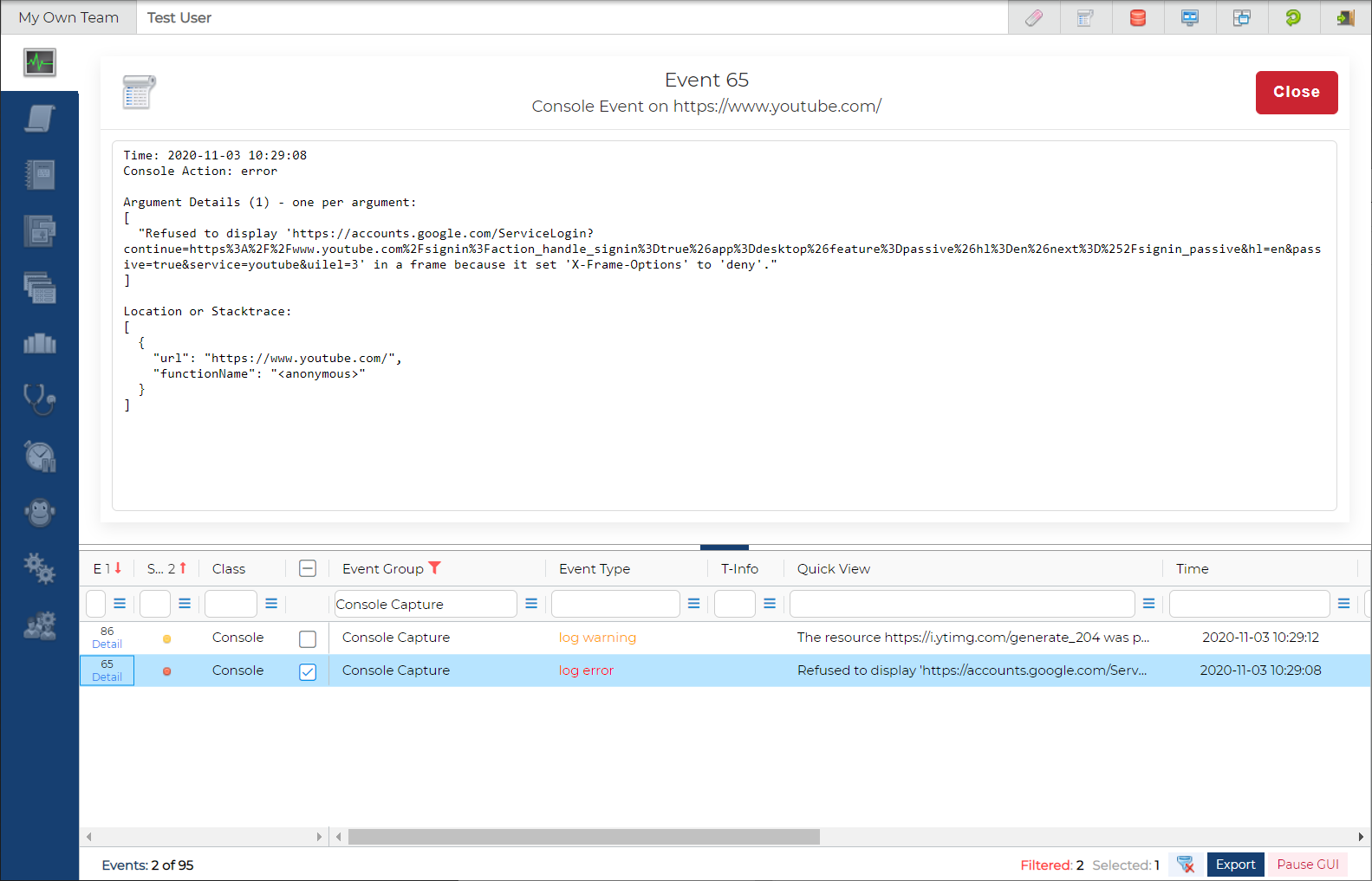The width and height of the screenshot is (1372, 881).
Task: Click the eraser icon in top toolbar
Action: [x=1034, y=17]
